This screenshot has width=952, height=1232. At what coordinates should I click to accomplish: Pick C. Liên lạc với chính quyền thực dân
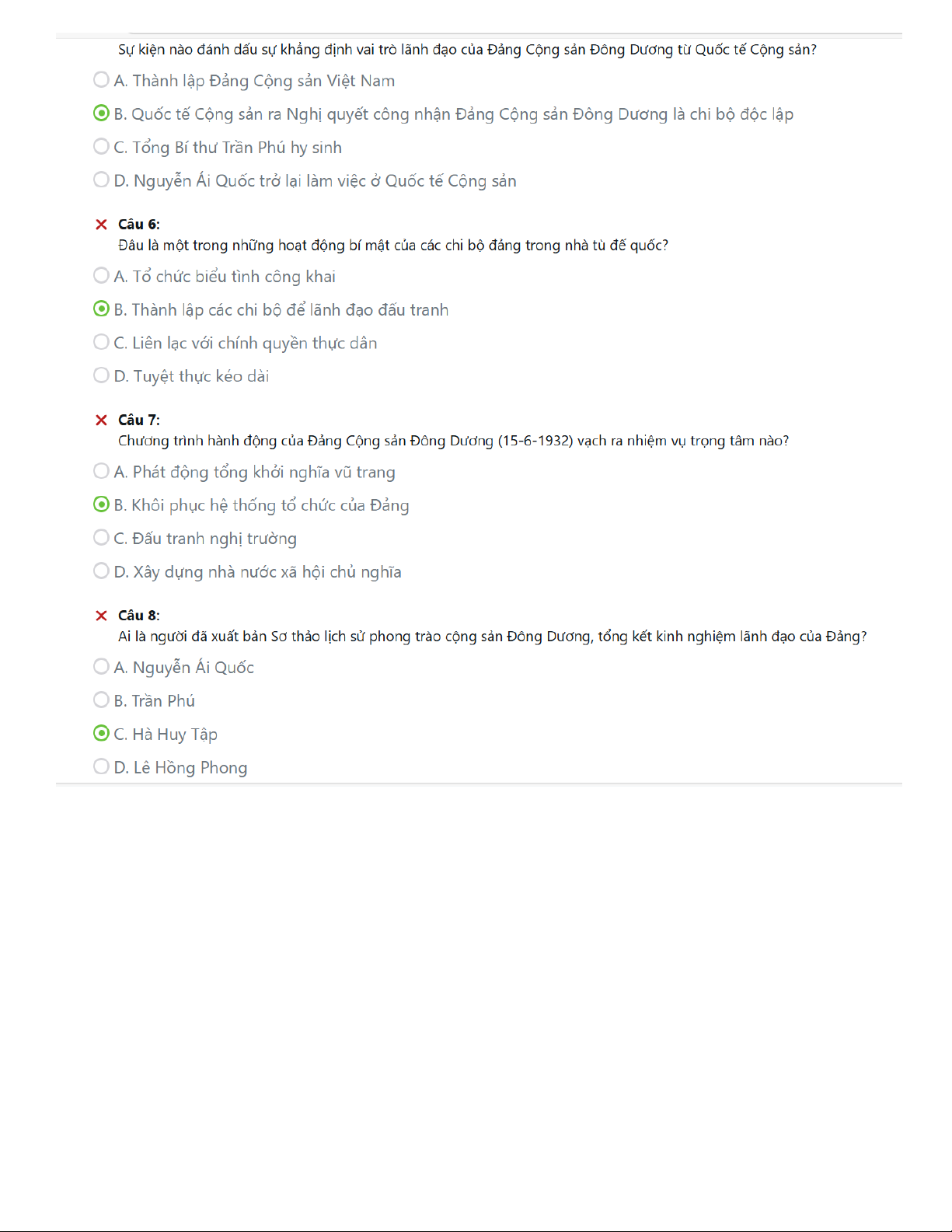101,343
